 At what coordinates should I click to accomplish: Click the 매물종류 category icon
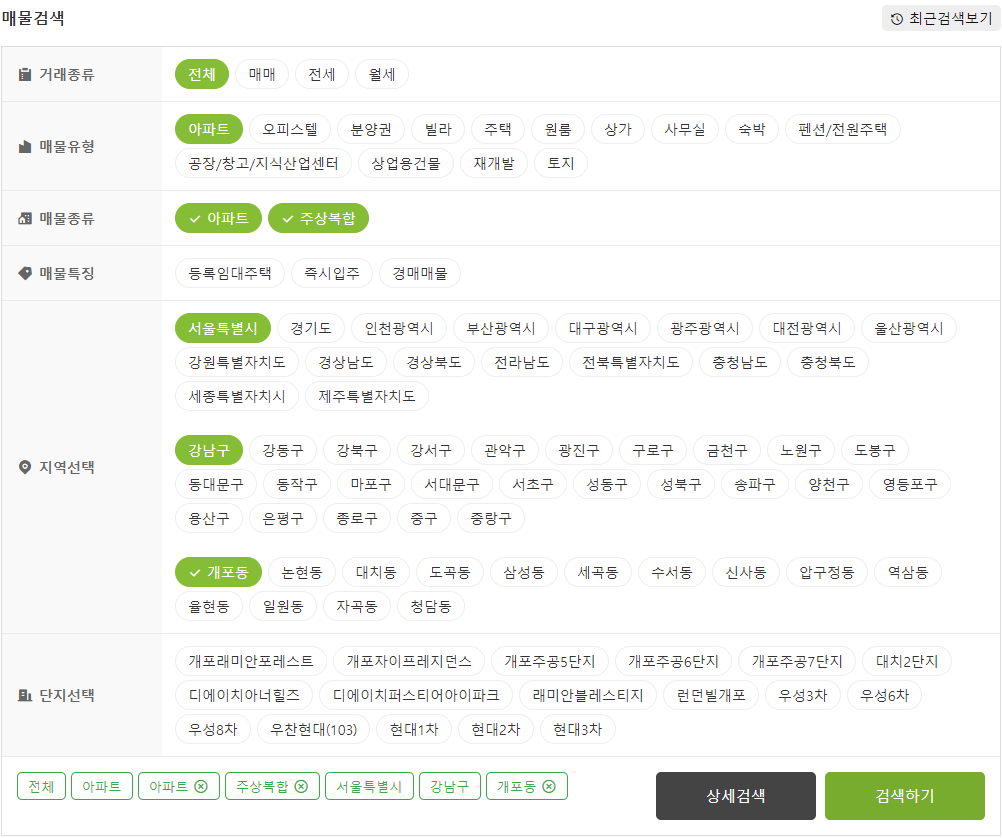[x=22, y=217]
